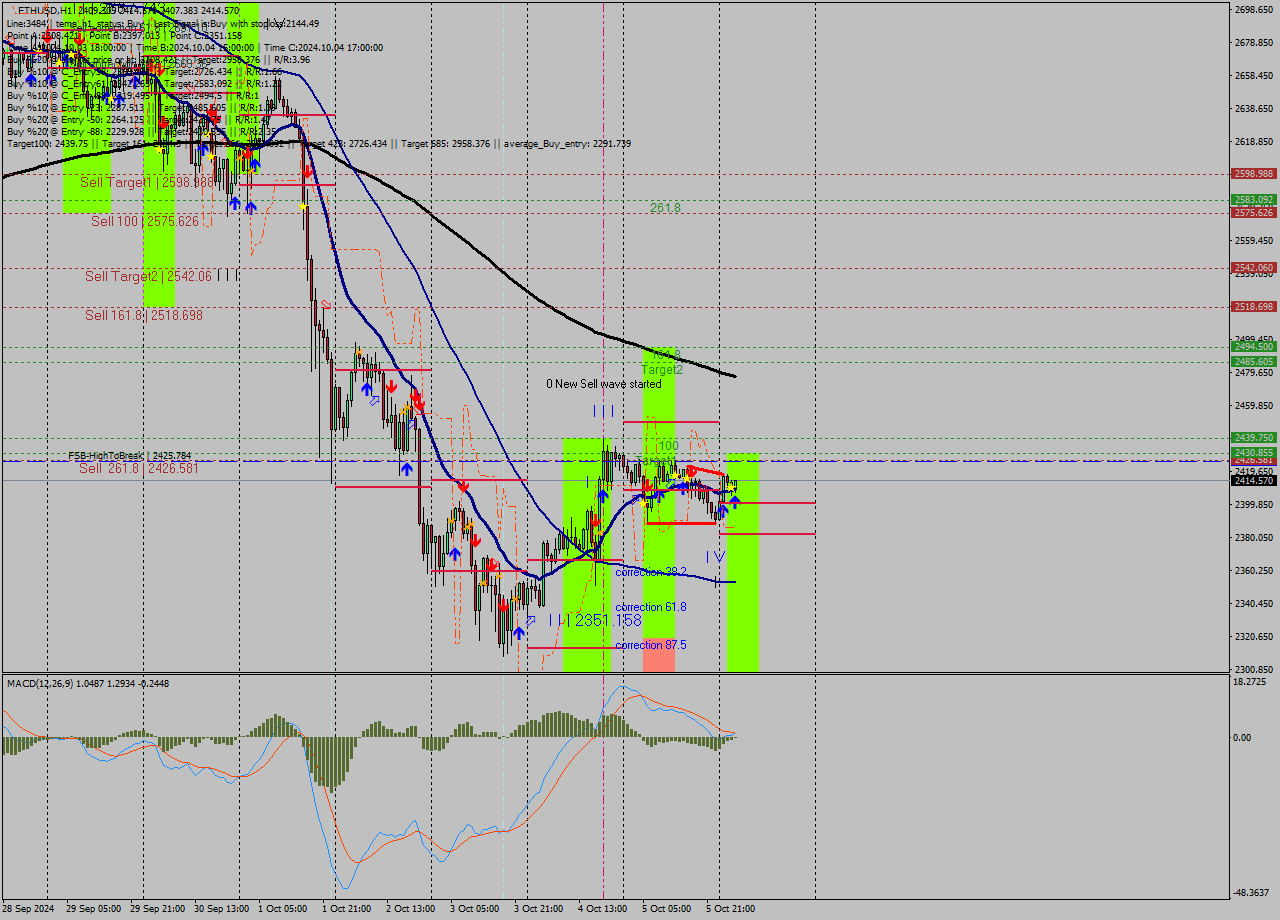
Task: Click the '1 Oct 05:00' time label
Action: point(283,909)
